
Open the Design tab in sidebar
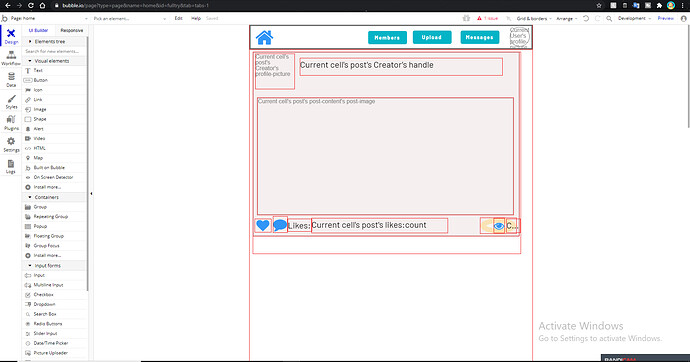click(11, 37)
